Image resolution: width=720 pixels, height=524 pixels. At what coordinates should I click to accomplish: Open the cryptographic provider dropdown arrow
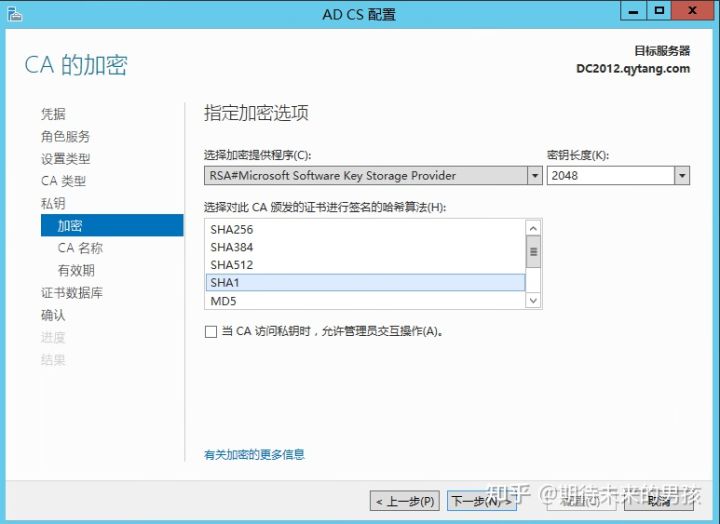535,176
